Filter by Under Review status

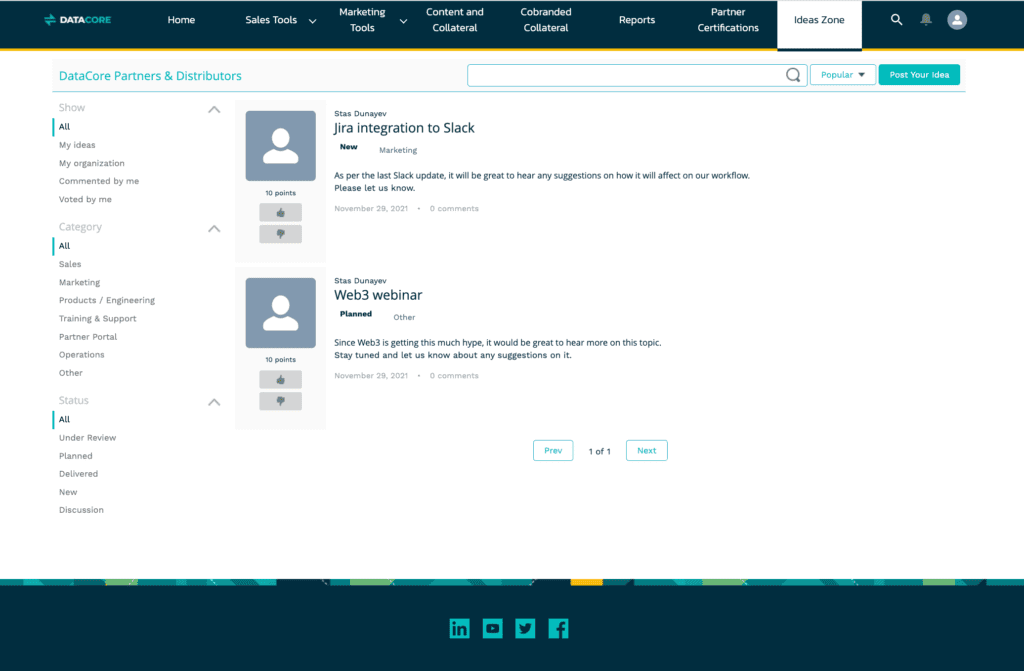[x=88, y=438]
